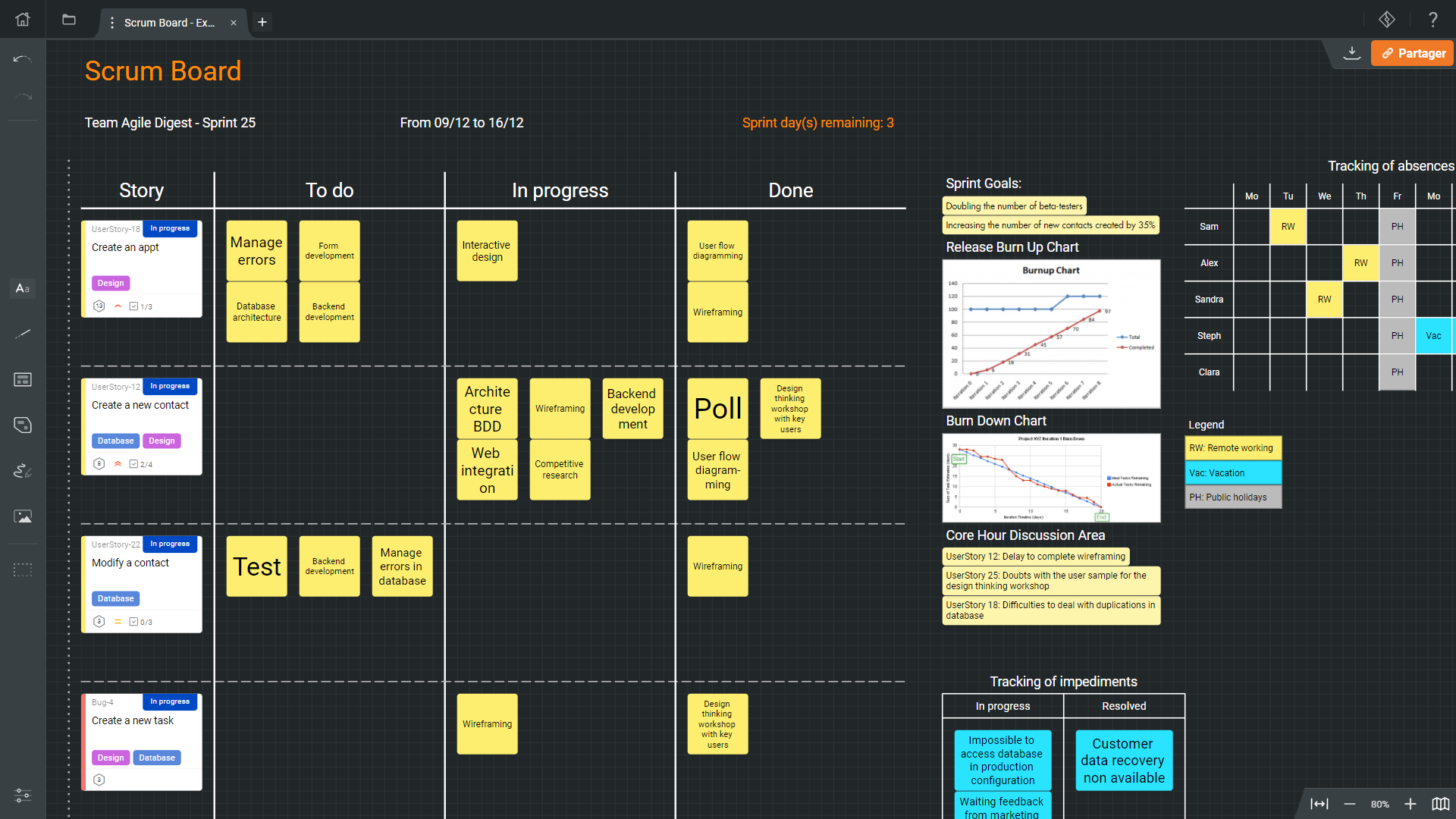
Task: Select the text tool
Action: click(x=23, y=288)
